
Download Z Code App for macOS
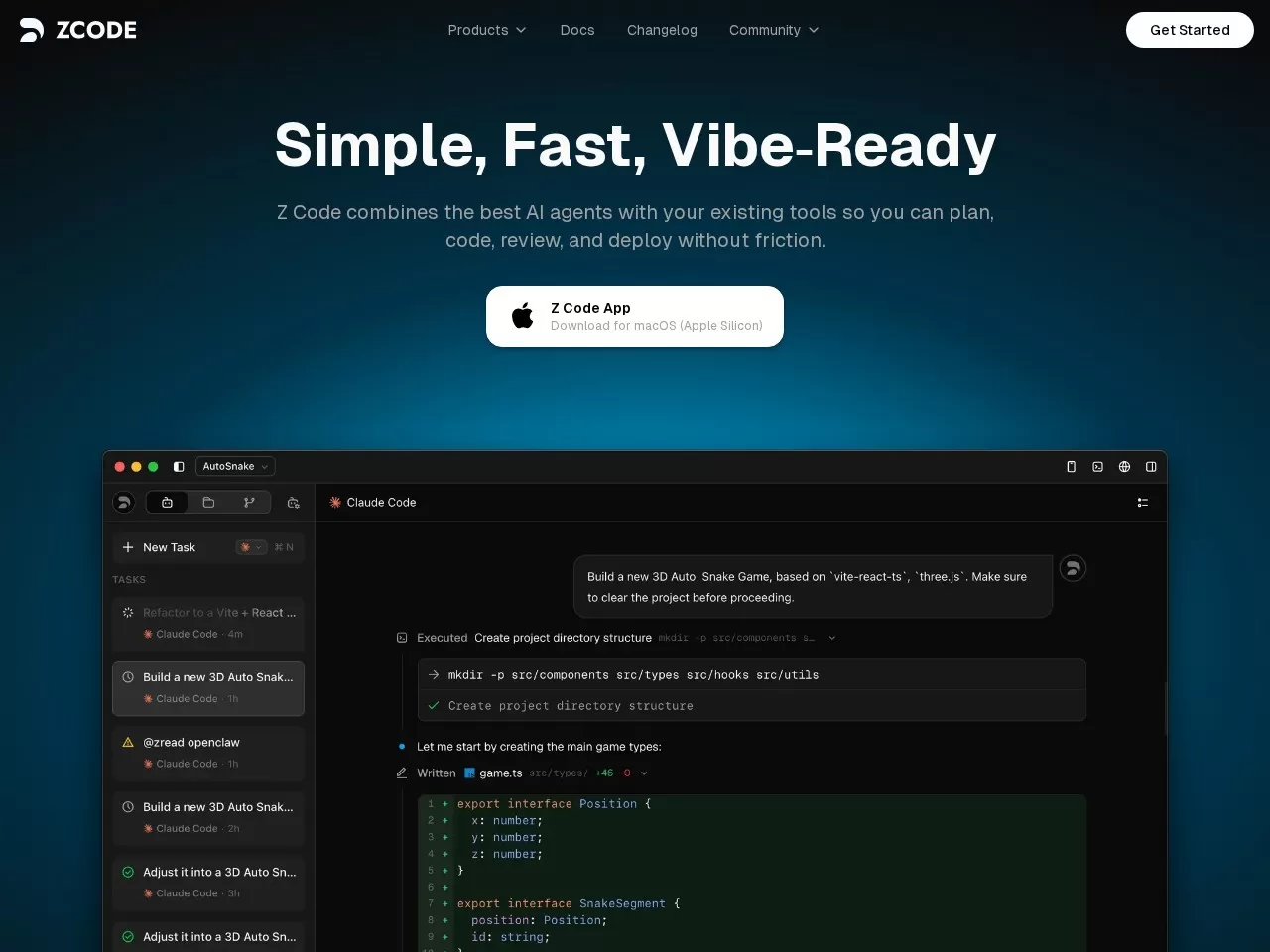[x=635, y=316]
